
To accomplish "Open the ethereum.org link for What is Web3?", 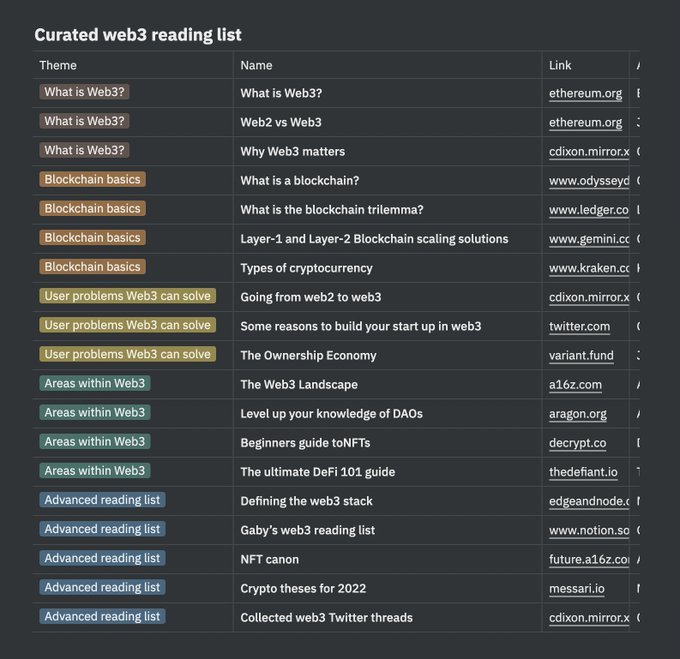I will point(585,93).
